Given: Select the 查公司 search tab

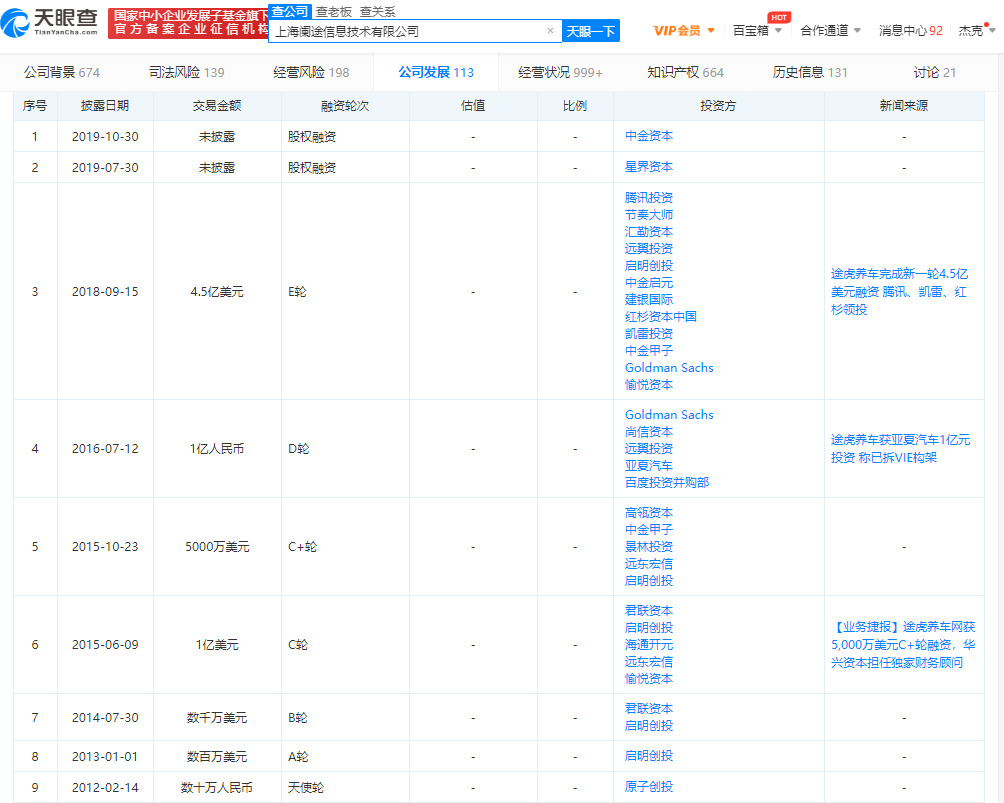Looking at the screenshot, I should coord(289,12).
